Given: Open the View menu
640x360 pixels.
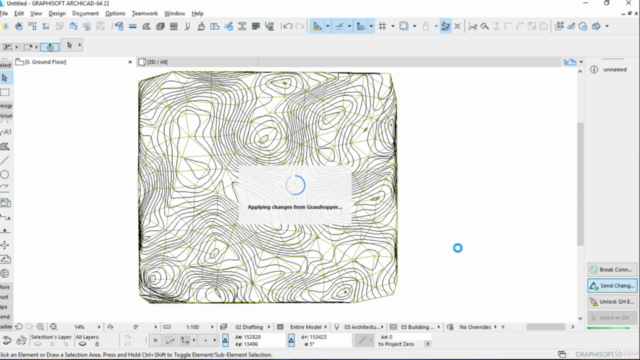Looking at the screenshot, I should click(36, 13).
